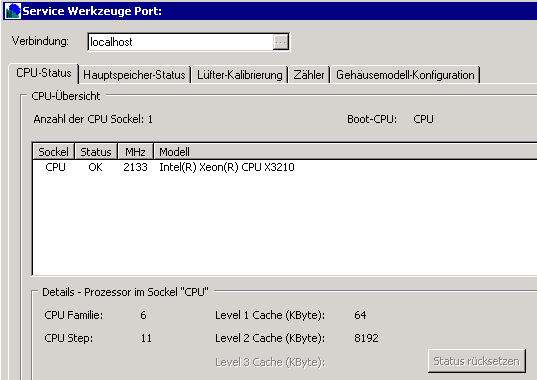Open the Gehäusemodell-Konfiguration tab
Screen dimensions: 537x380
pyautogui.click(x=405, y=75)
